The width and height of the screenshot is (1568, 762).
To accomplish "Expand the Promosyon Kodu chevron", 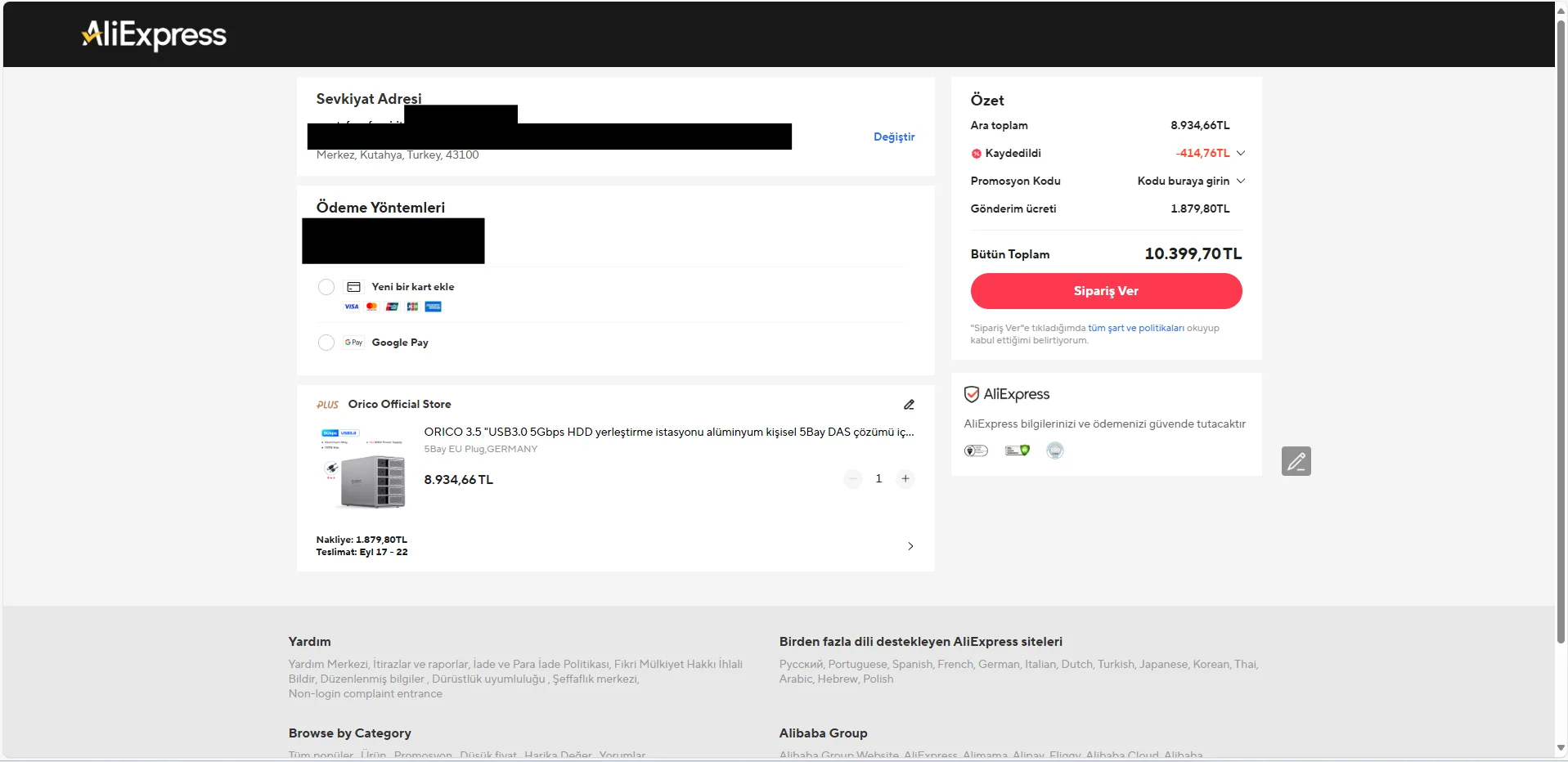I will point(1241,182).
